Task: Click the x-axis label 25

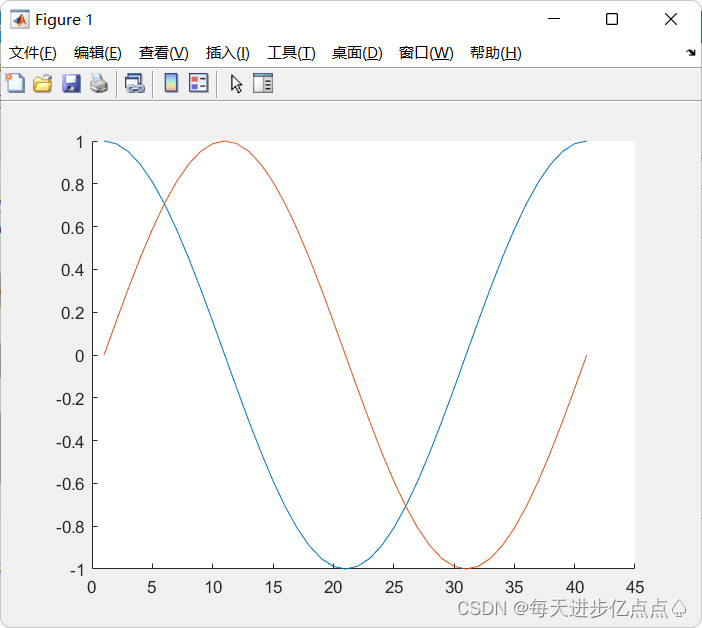Action: coord(394,587)
